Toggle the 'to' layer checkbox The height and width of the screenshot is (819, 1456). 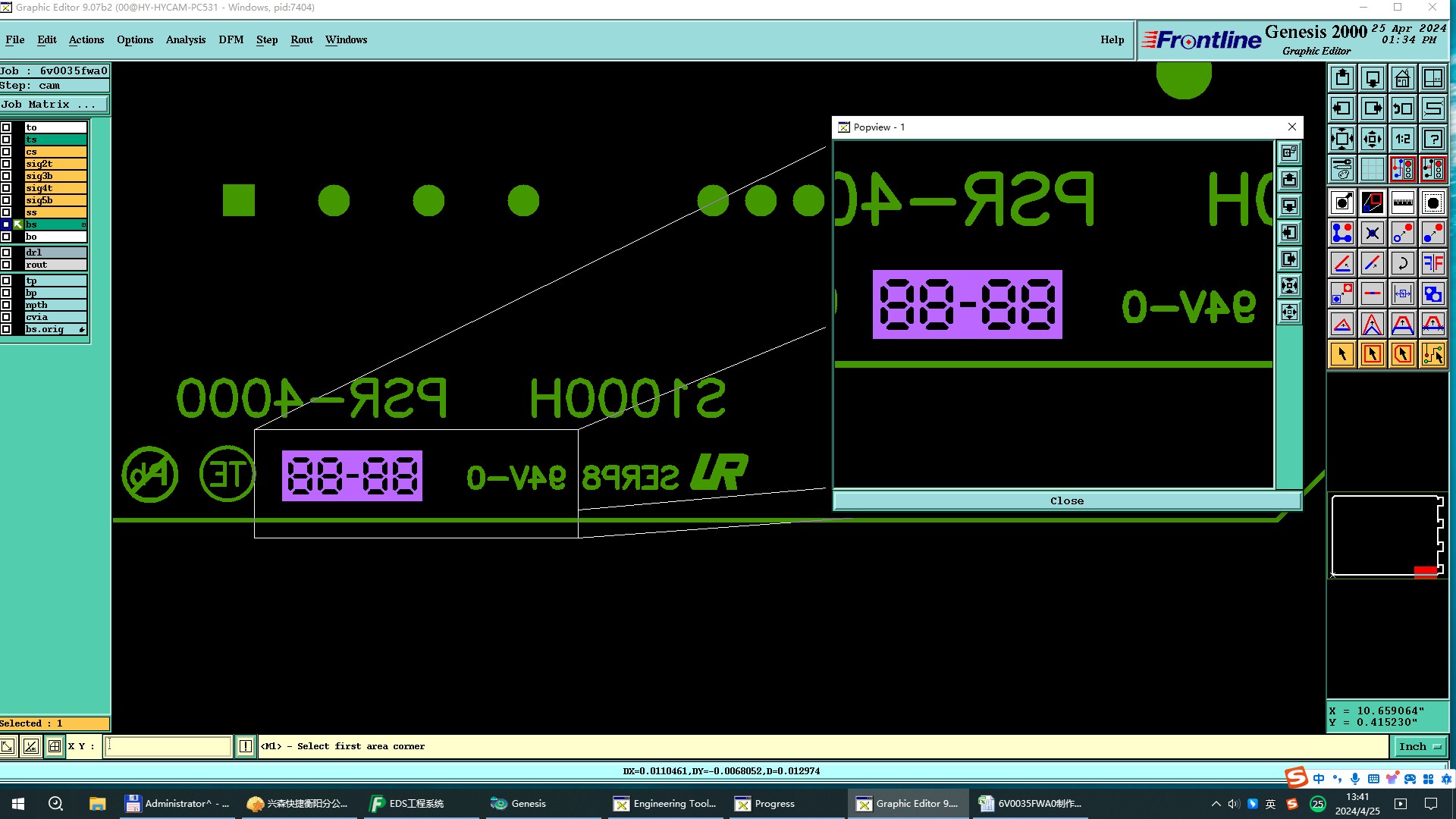point(6,127)
